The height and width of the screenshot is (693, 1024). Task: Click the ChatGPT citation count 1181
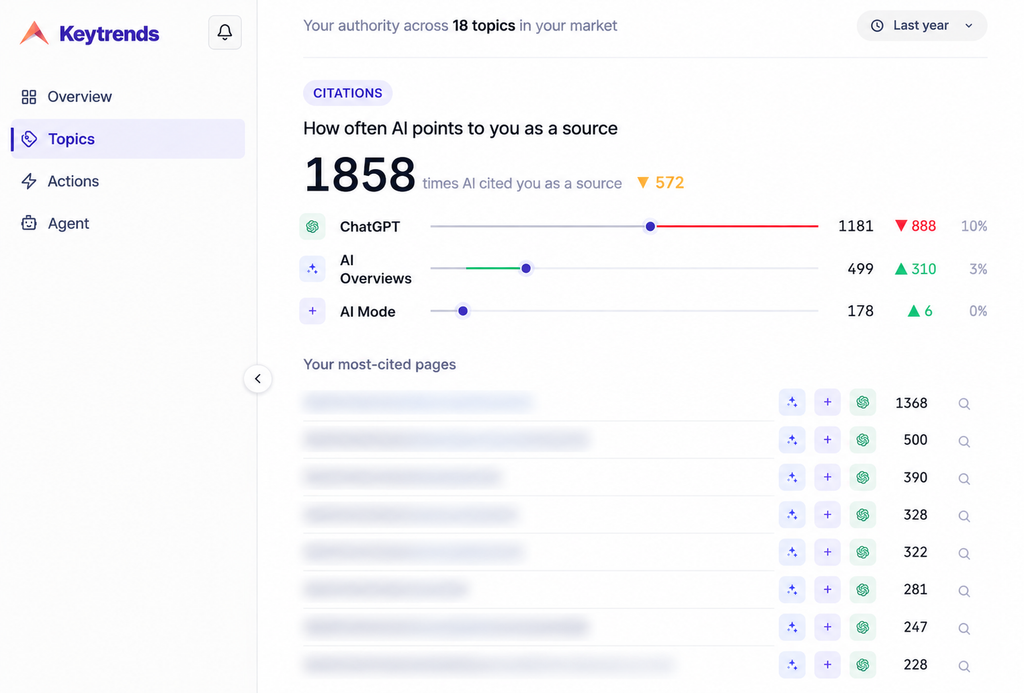click(856, 226)
